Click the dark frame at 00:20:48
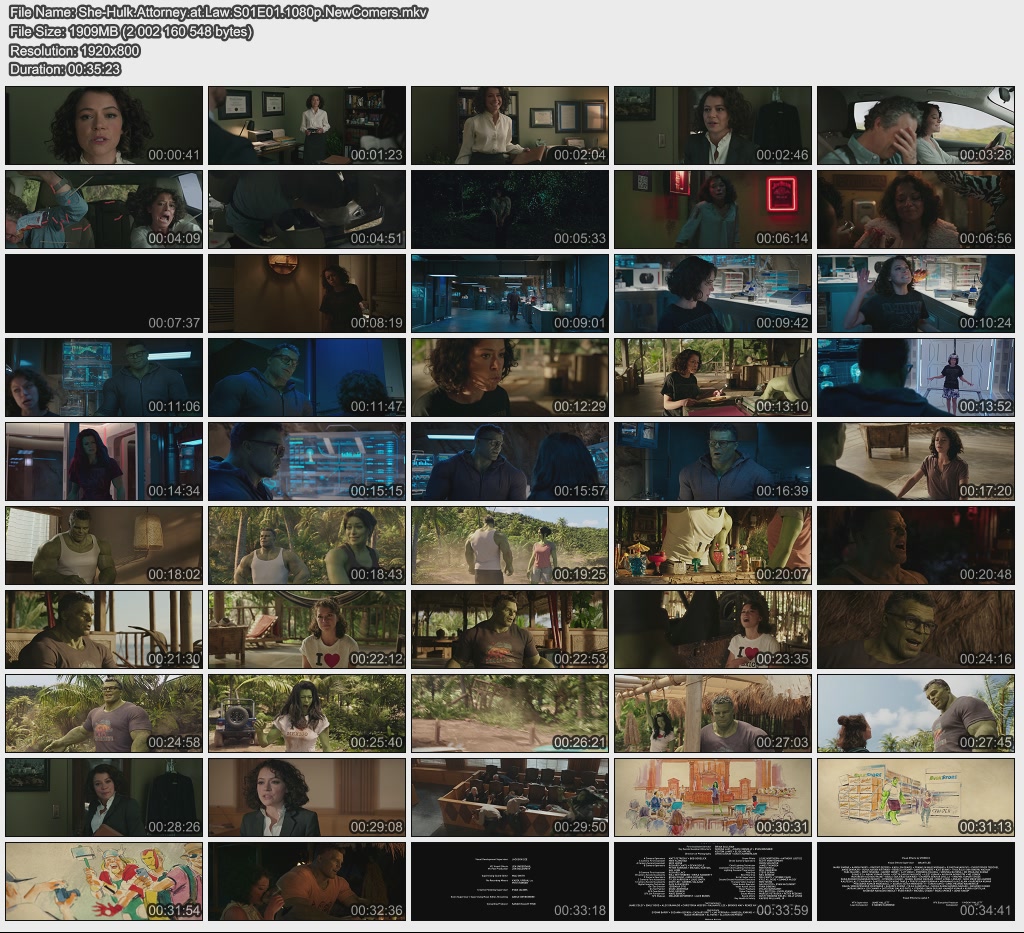1024x933 pixels. [916, 546]
